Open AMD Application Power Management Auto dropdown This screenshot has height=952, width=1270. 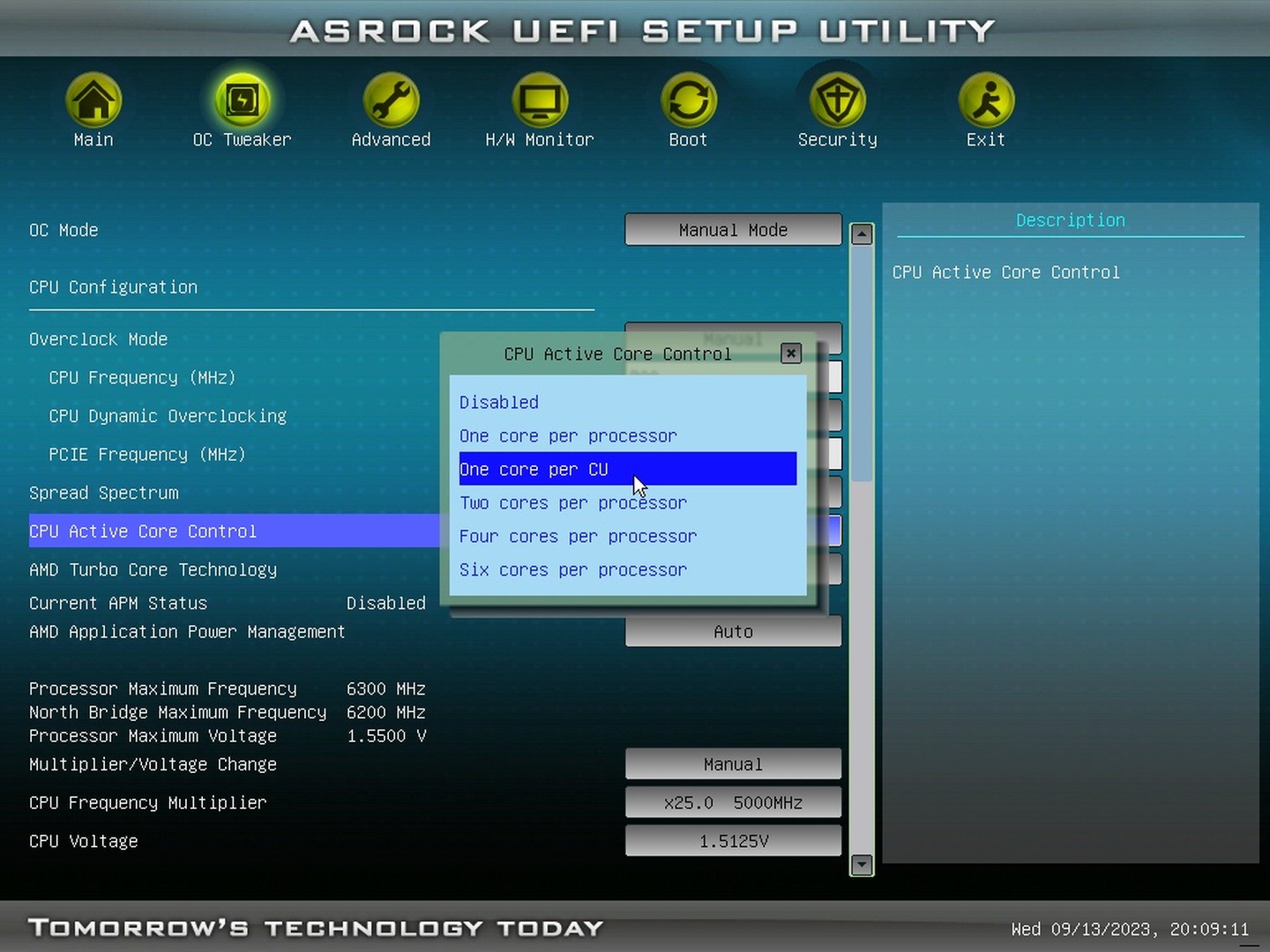click(x=733, y=631)
